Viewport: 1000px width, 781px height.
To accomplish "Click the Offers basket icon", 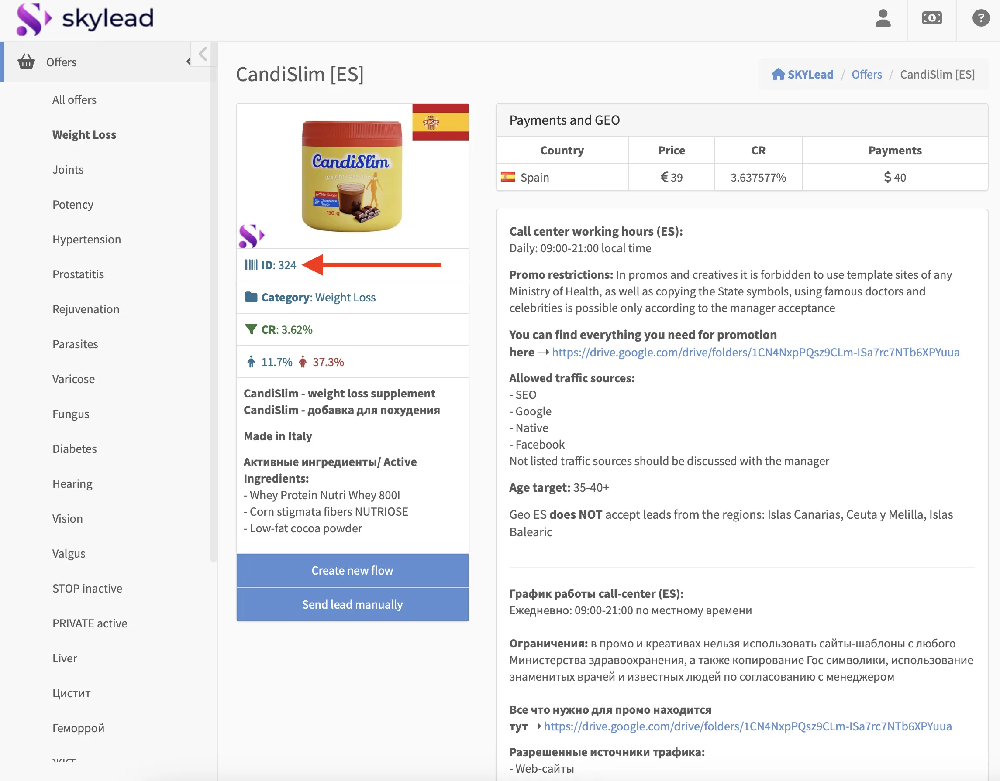I will [x=26, y=62].
